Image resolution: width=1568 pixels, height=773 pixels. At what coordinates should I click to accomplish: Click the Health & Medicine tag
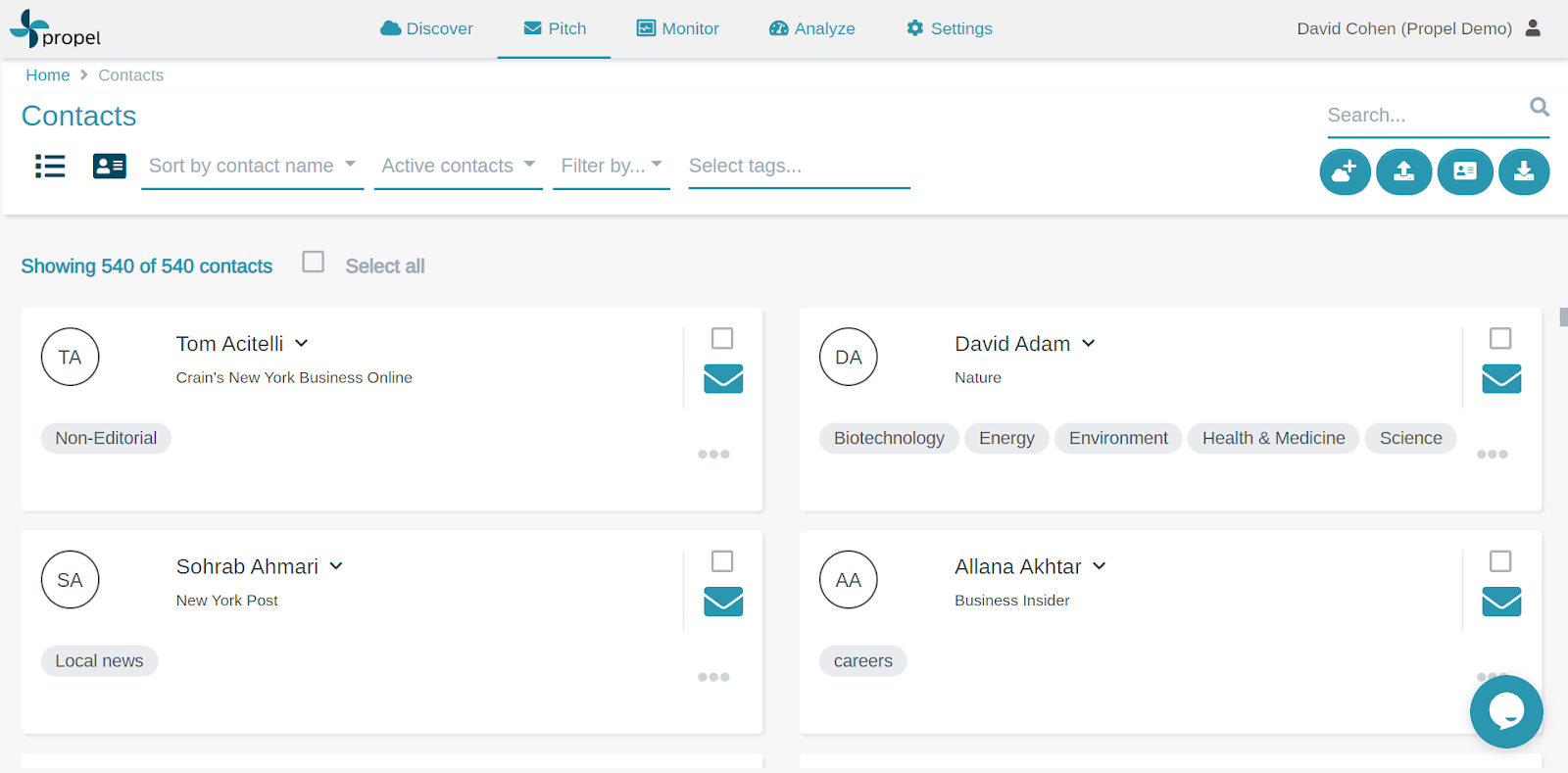pos(1274,438)
